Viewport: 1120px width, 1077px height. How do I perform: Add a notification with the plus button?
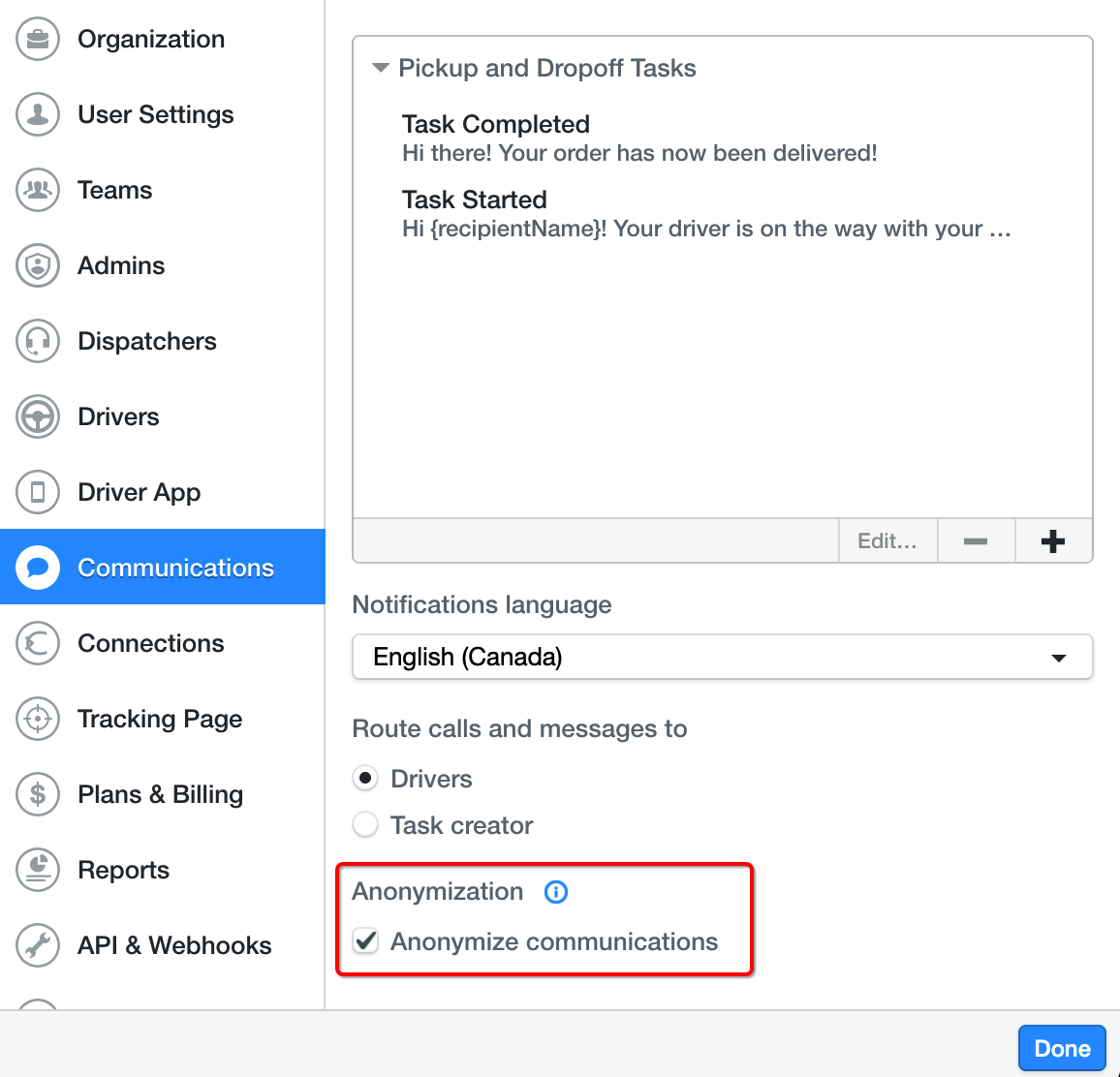tap(1053, 541)
